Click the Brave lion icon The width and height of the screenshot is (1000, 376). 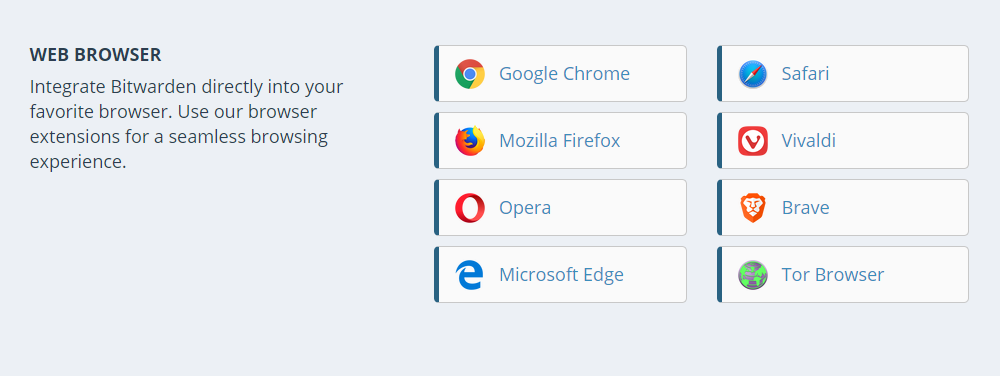(x=753, y=208)
